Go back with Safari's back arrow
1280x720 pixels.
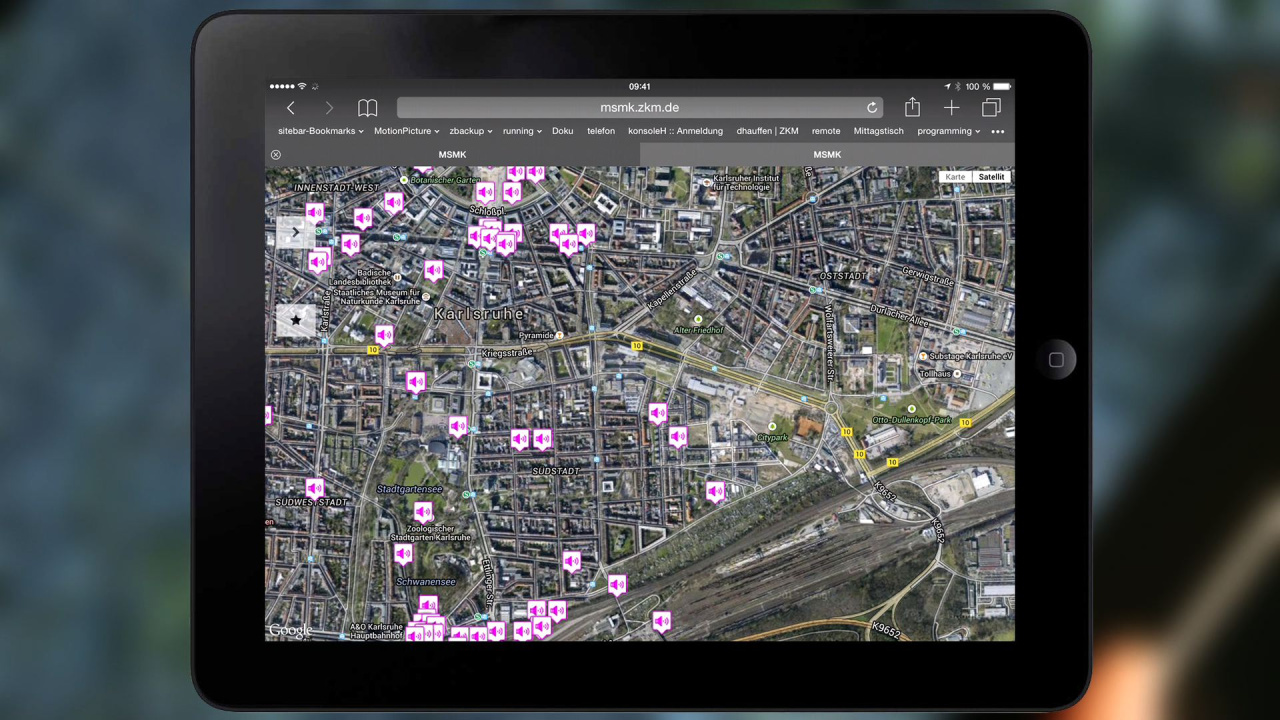291,108
